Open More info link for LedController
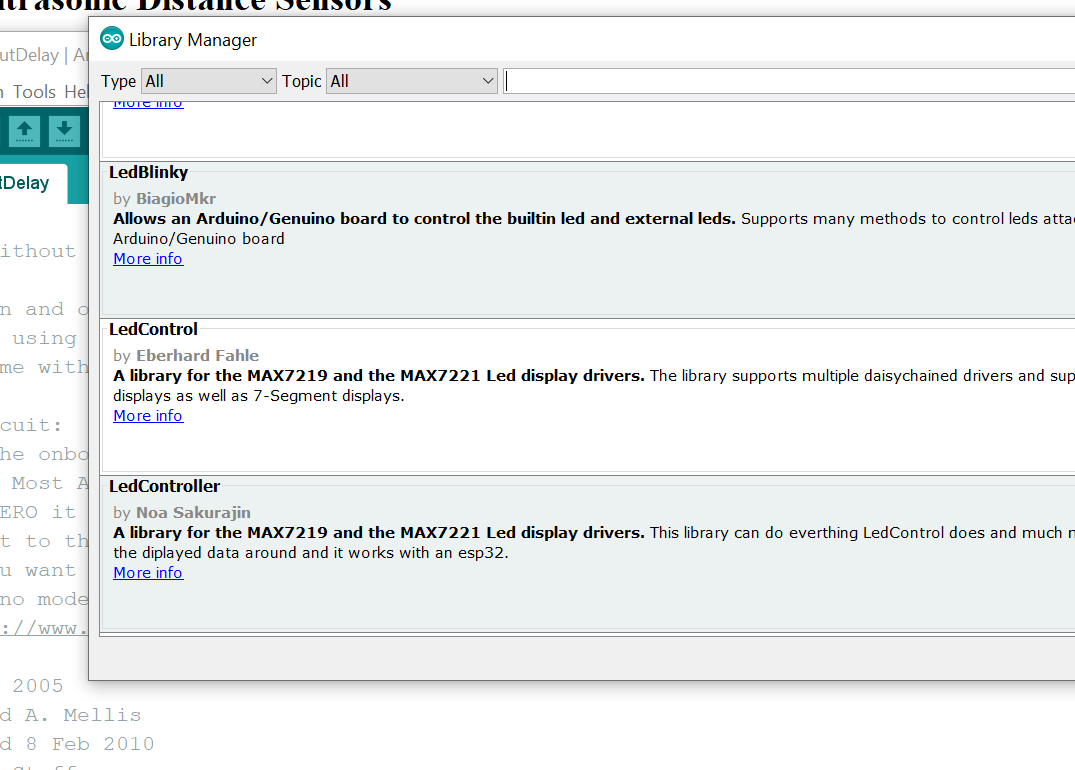Viewport: 1075px width, 770px height. tap(148, 573)
